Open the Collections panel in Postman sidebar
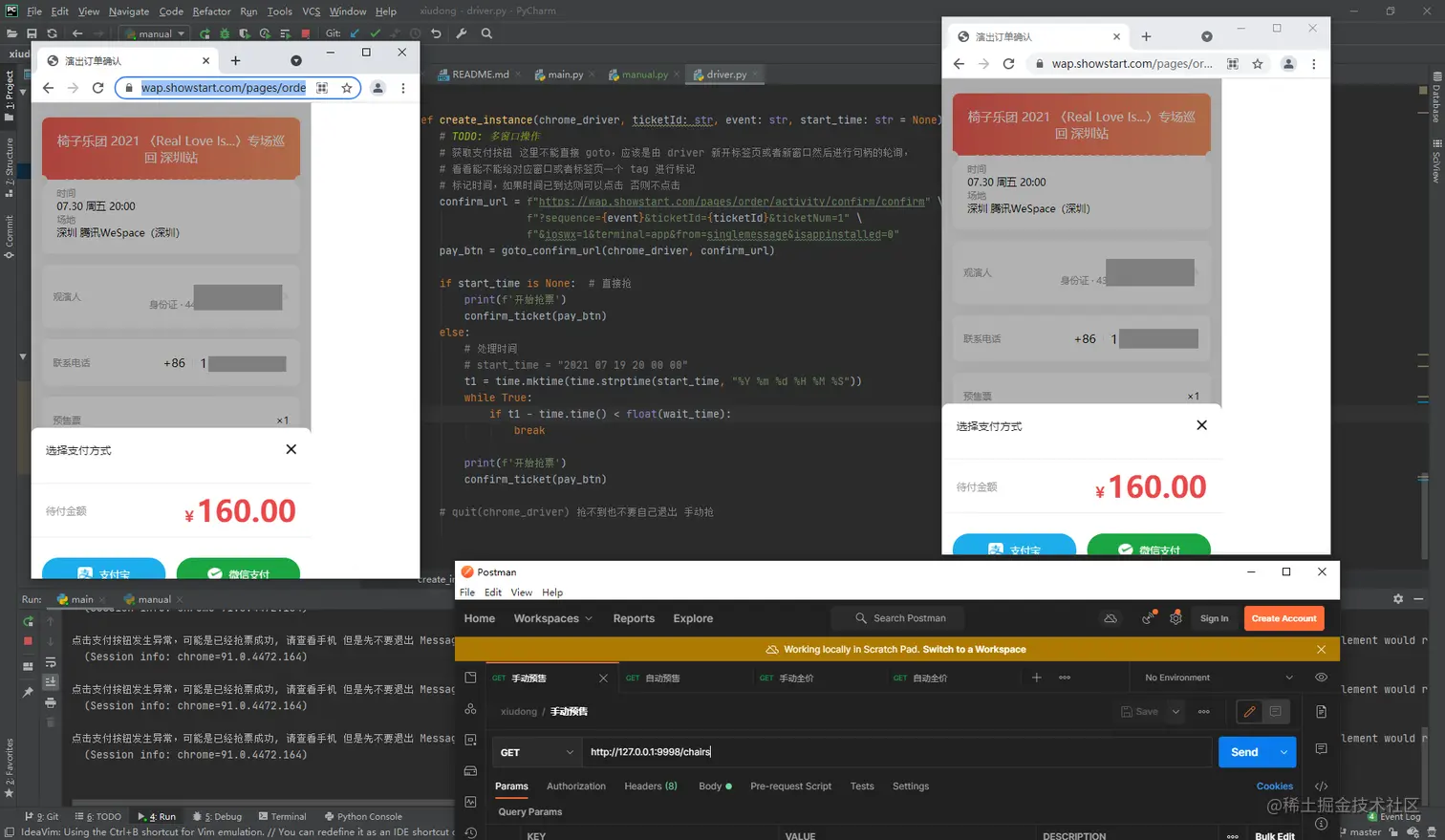This screenshot has width=1445, height=840. (471, 678)
